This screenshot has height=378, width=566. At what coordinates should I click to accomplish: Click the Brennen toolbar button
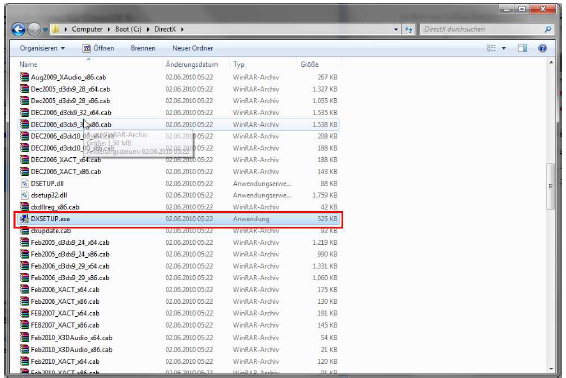pyautogui.click(x=143, y=48)
